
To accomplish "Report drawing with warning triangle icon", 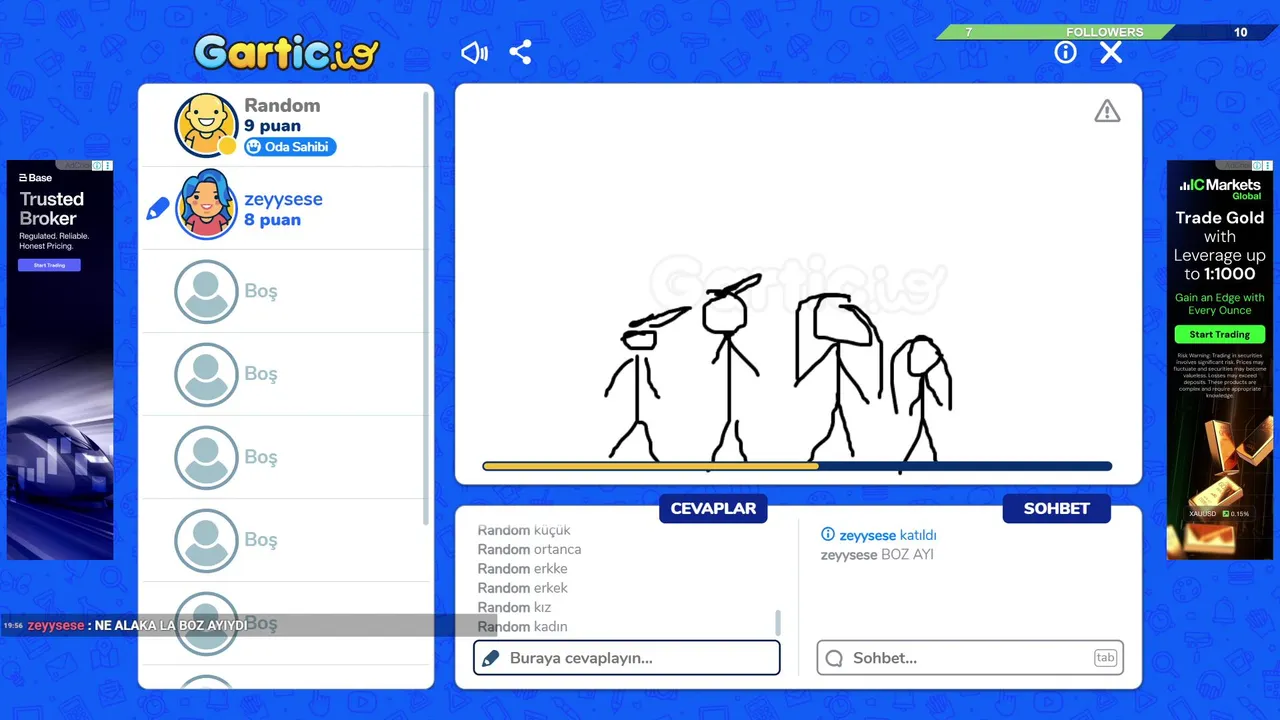I will pyautogui.click(x=1107, y=111).
